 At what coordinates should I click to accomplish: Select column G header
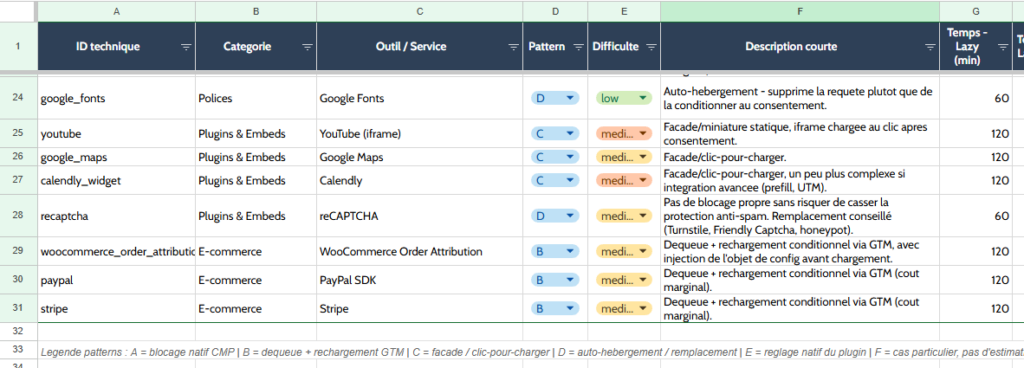[976, 11]
